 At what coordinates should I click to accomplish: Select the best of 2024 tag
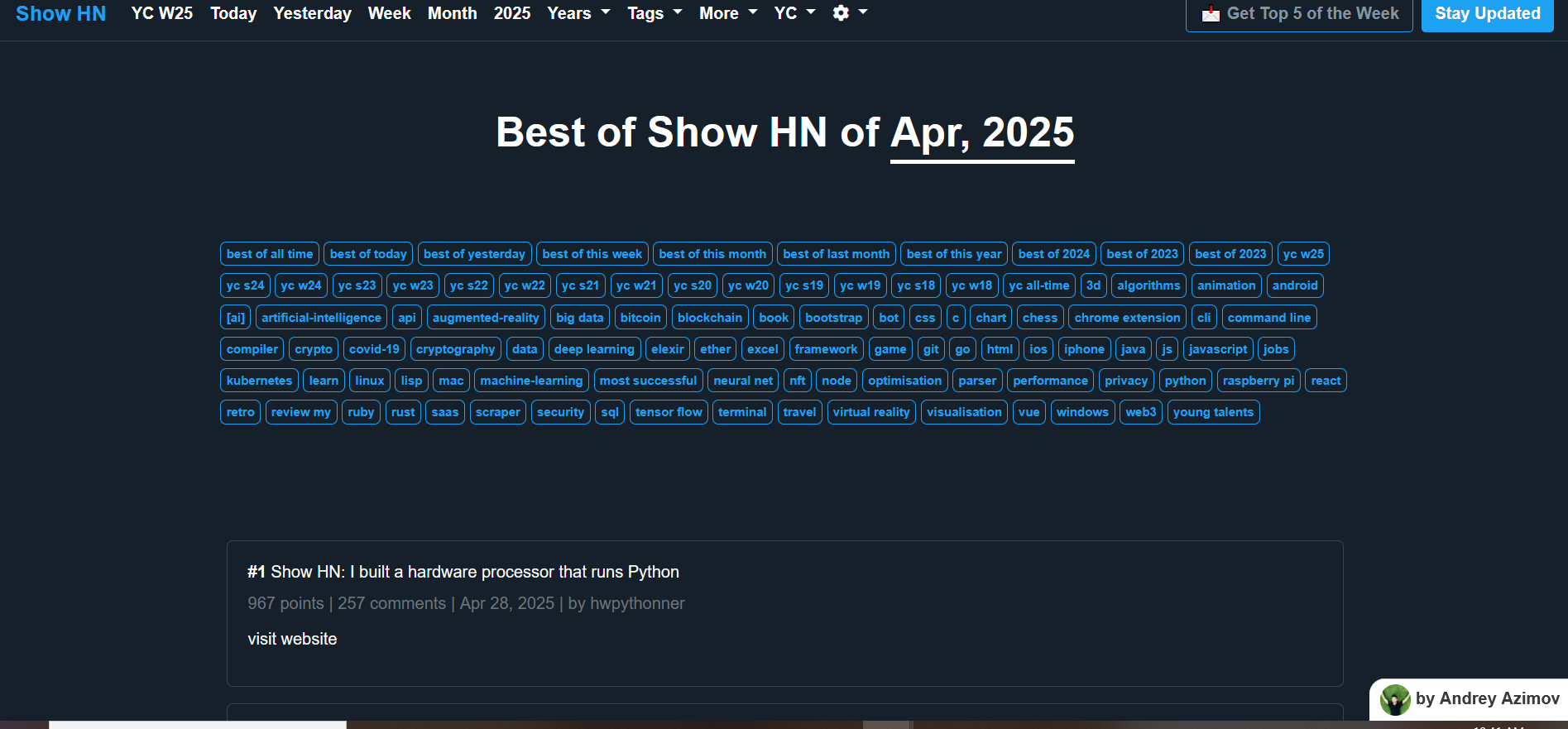(1054, 254)
